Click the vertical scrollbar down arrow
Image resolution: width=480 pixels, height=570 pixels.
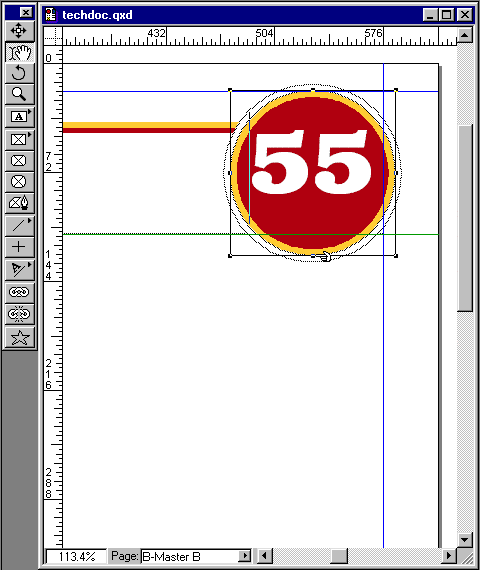(465, 539)
